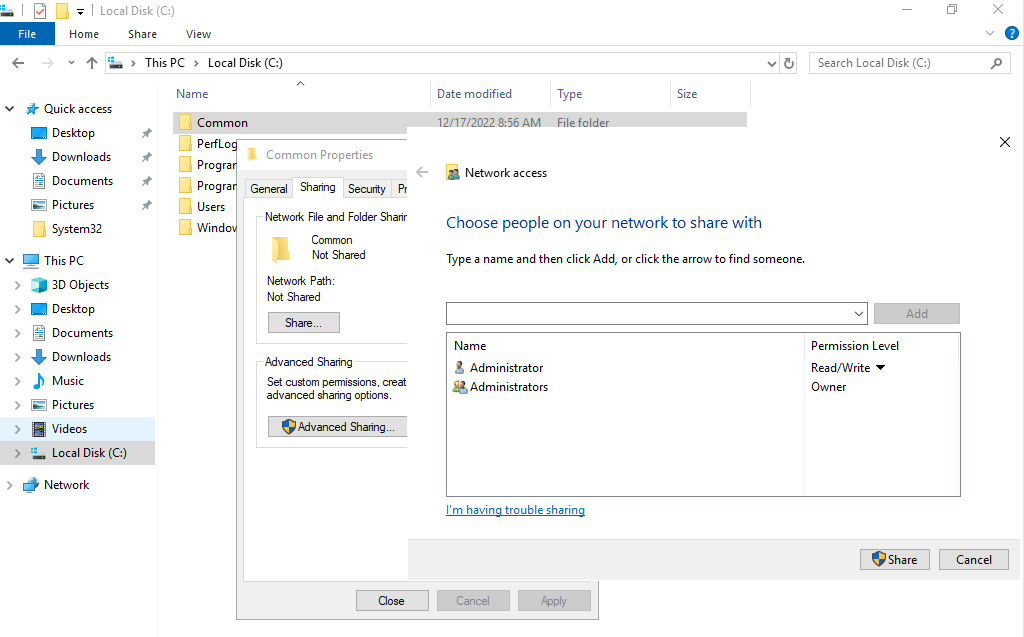The image size is (1024, 637).
Task: Collapse the Quick access tree section
Action: pos(10,109)
